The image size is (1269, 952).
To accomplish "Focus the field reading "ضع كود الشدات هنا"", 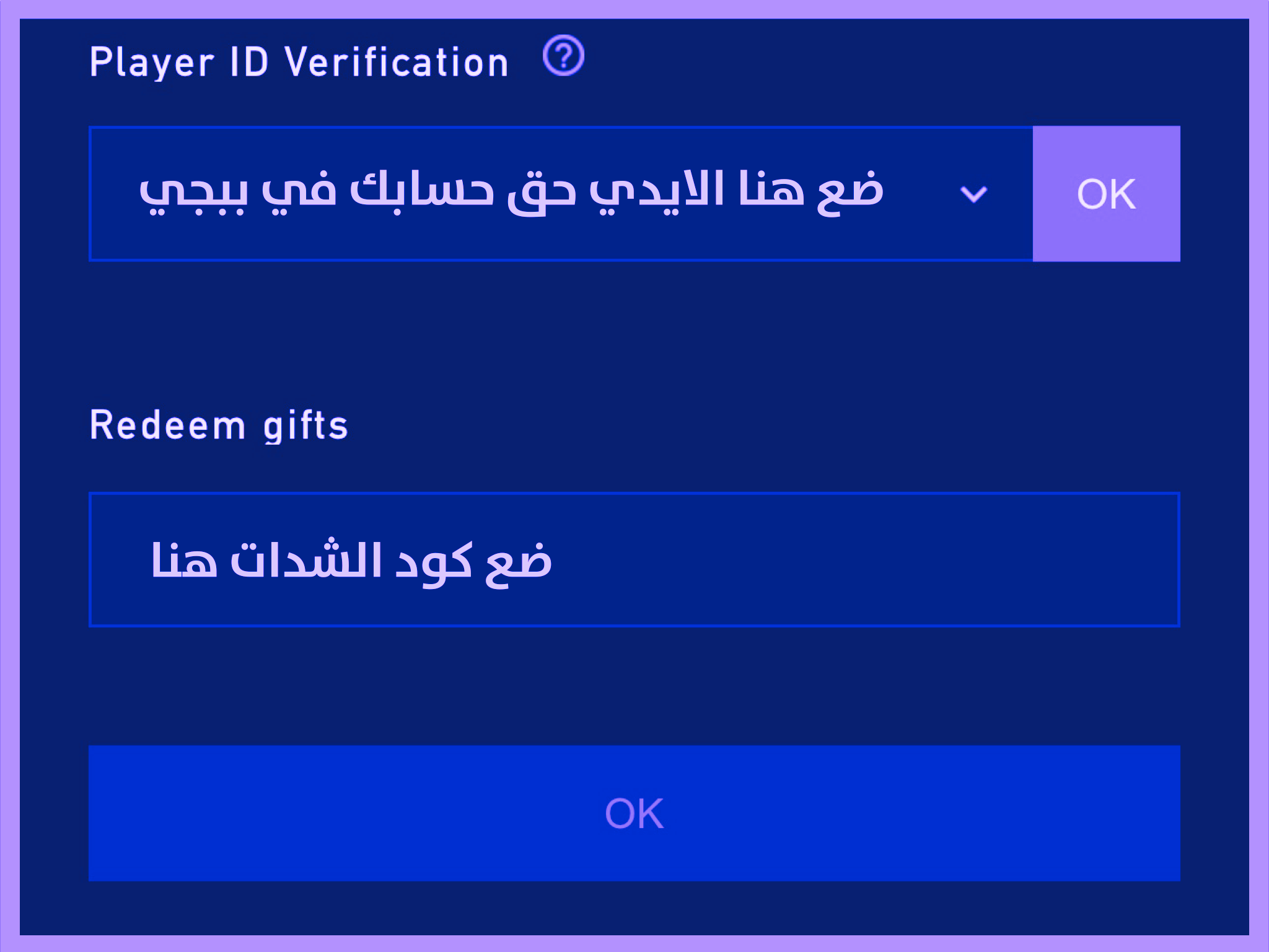I will click(x=634, y=559).
